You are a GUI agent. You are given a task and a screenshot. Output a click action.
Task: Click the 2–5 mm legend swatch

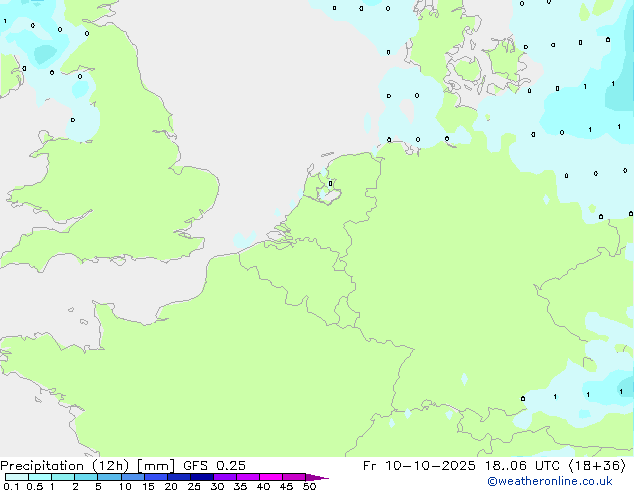tap(86, 477)
